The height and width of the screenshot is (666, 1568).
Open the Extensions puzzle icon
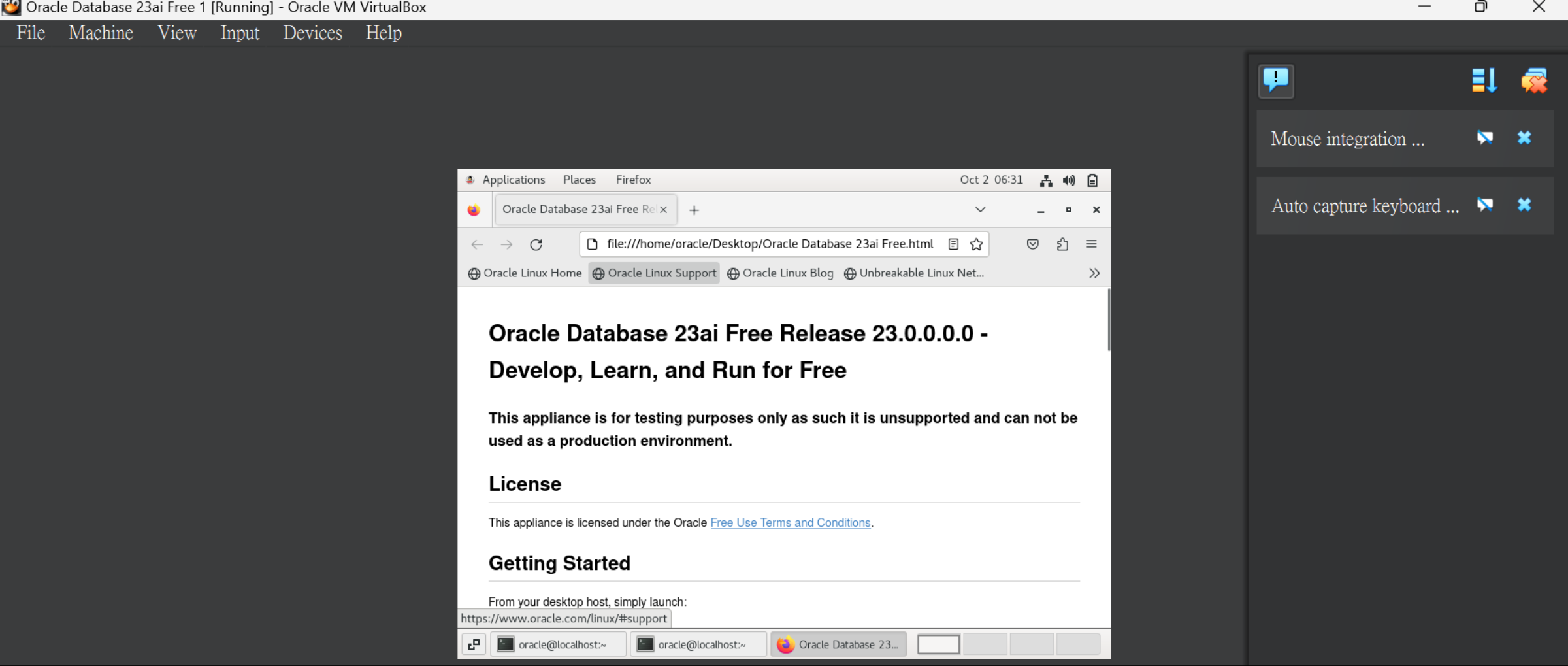[1062, 244]
